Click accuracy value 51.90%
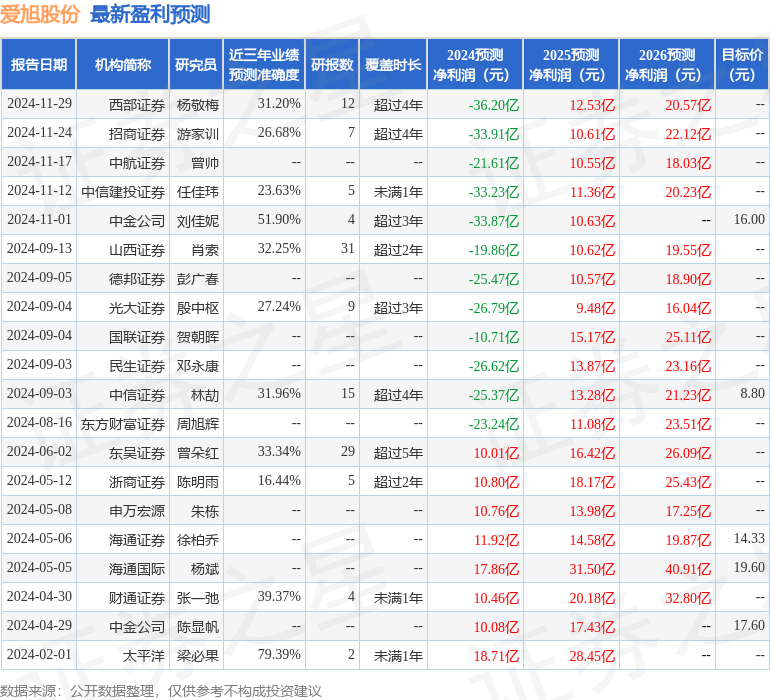 pos(279,220)
